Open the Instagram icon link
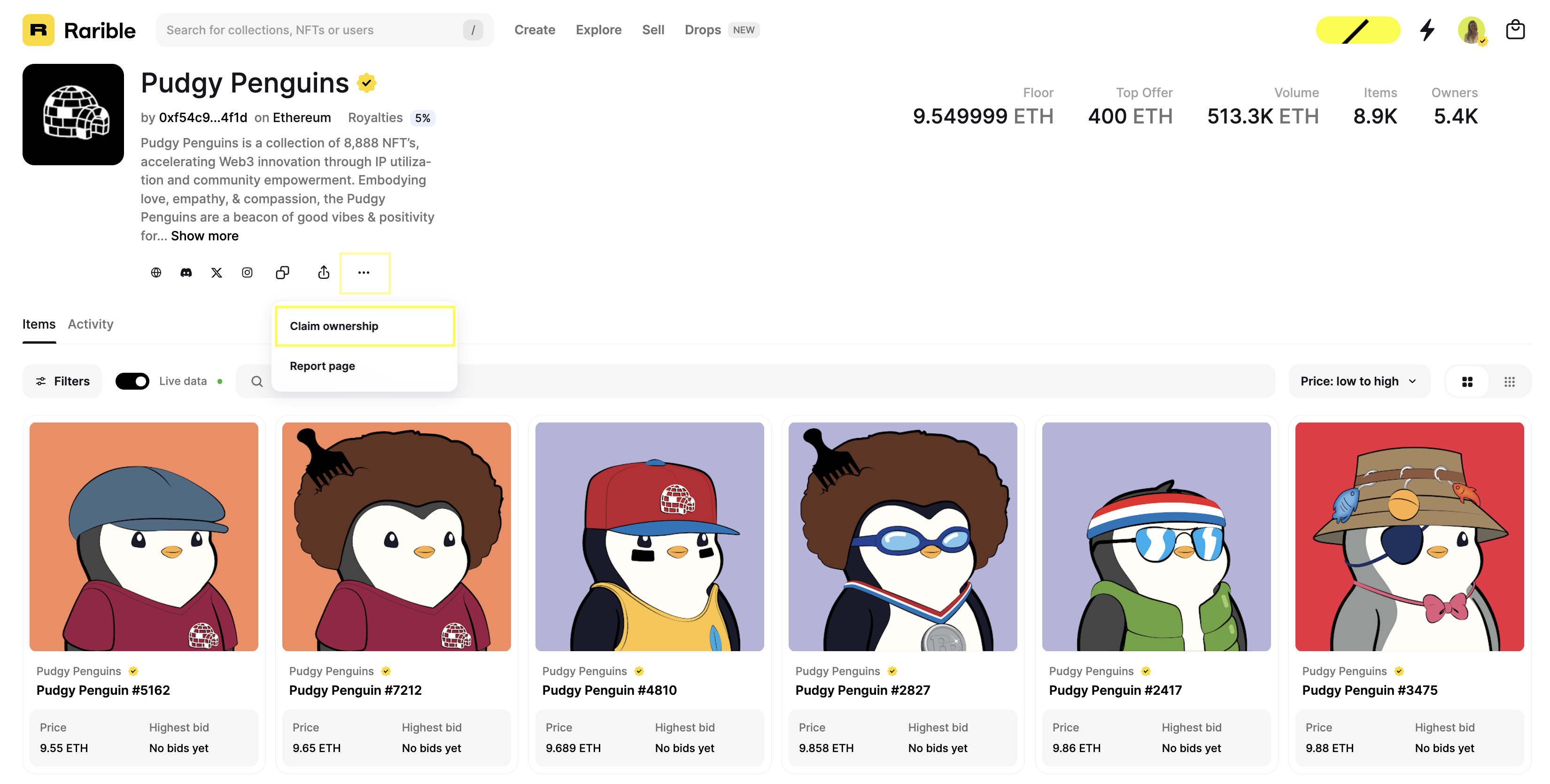 (x=248, y=273)
